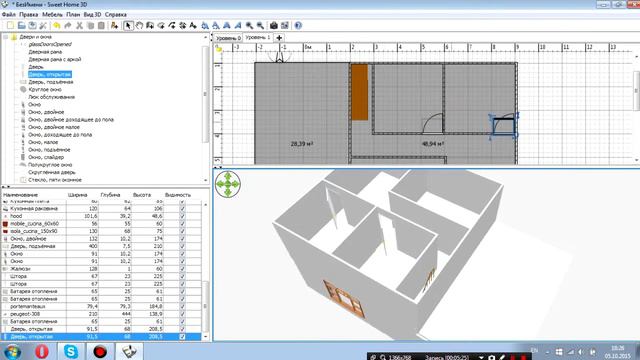This screenshot has width=640, height=360.
Task: Add a new level with plus tab
Action: (279, 38)
